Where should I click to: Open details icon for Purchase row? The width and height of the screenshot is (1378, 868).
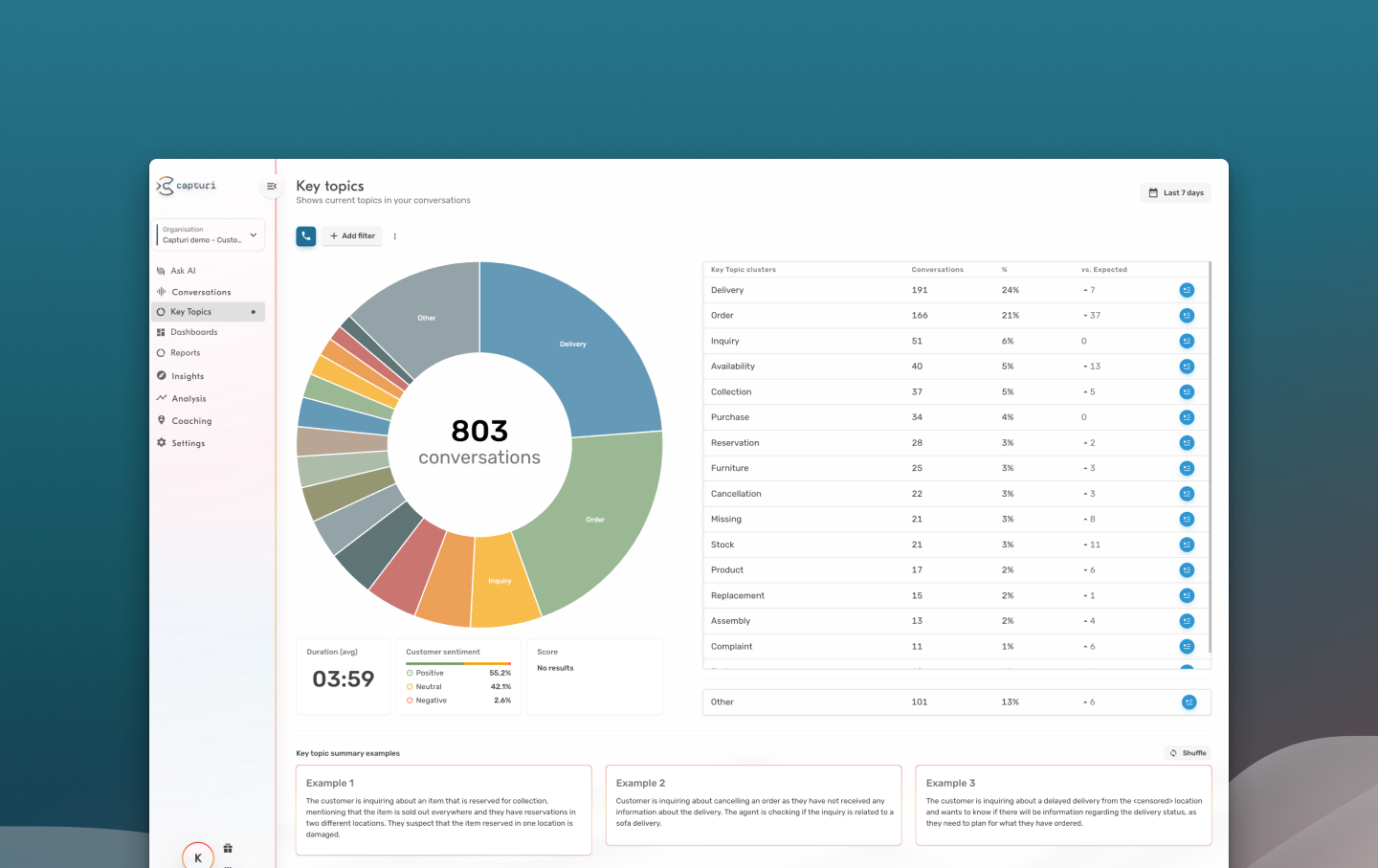1187,417
